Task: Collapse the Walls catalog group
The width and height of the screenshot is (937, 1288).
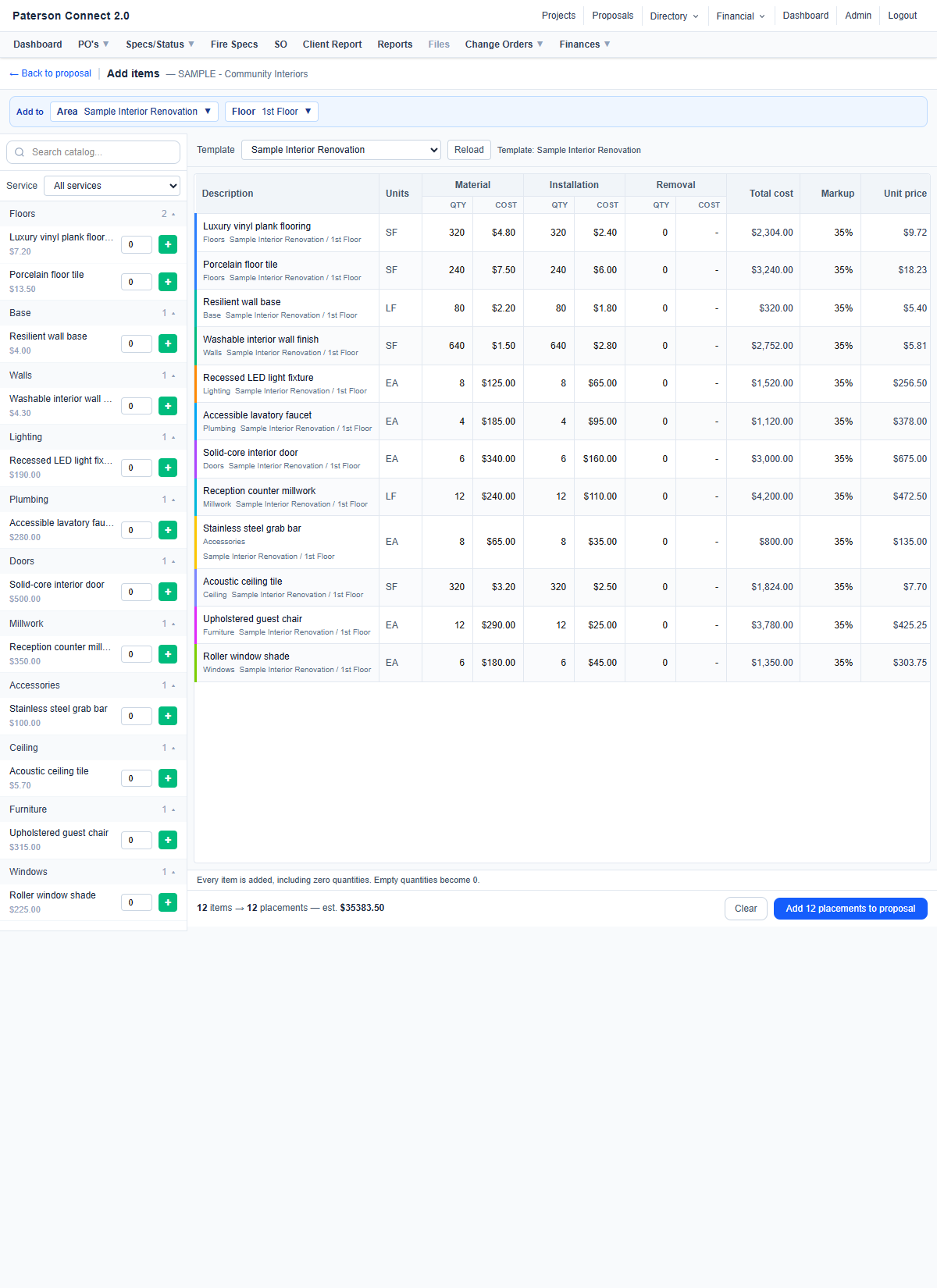Action: 93,375
